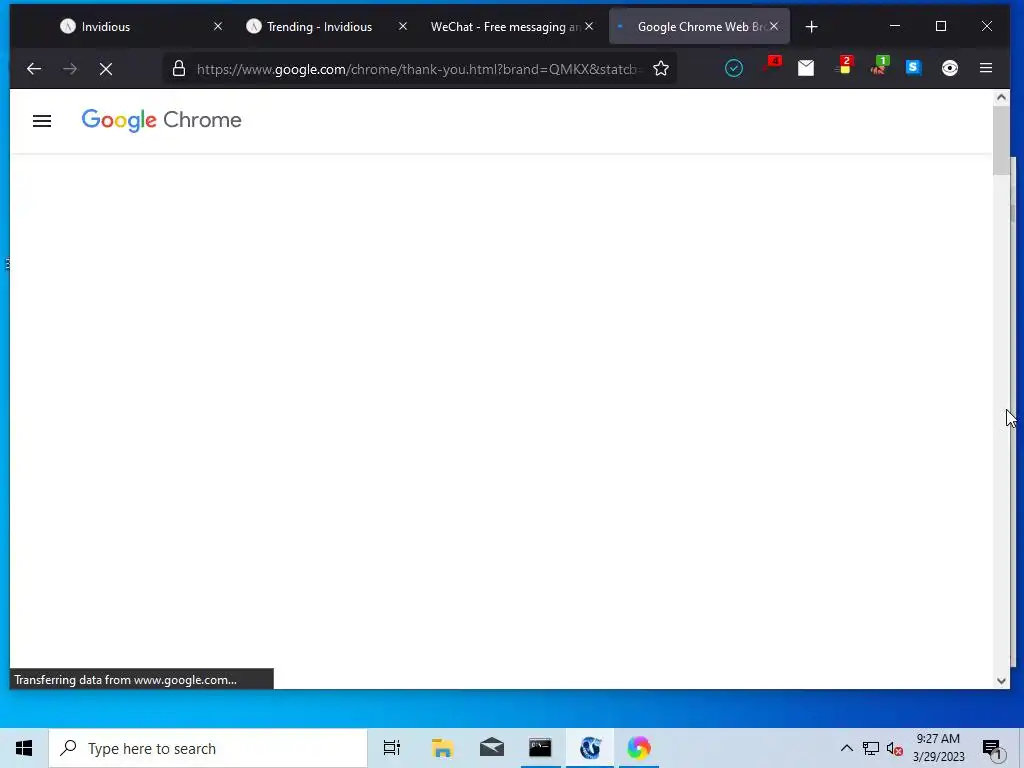Open Task View on taskbar
The width and height of the screenshot is (1024, 768).
[392, 748]
